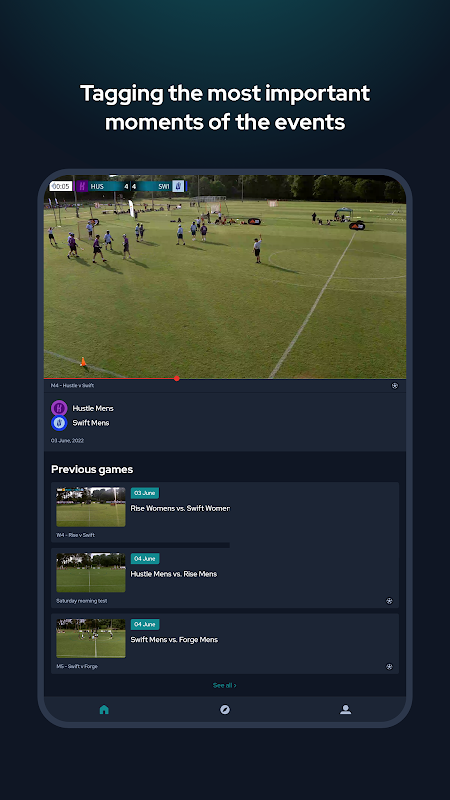This screenshot has width=450, height=800.
Task: Open Swift Mens vs. Forge Mens game
Action: 174,640
